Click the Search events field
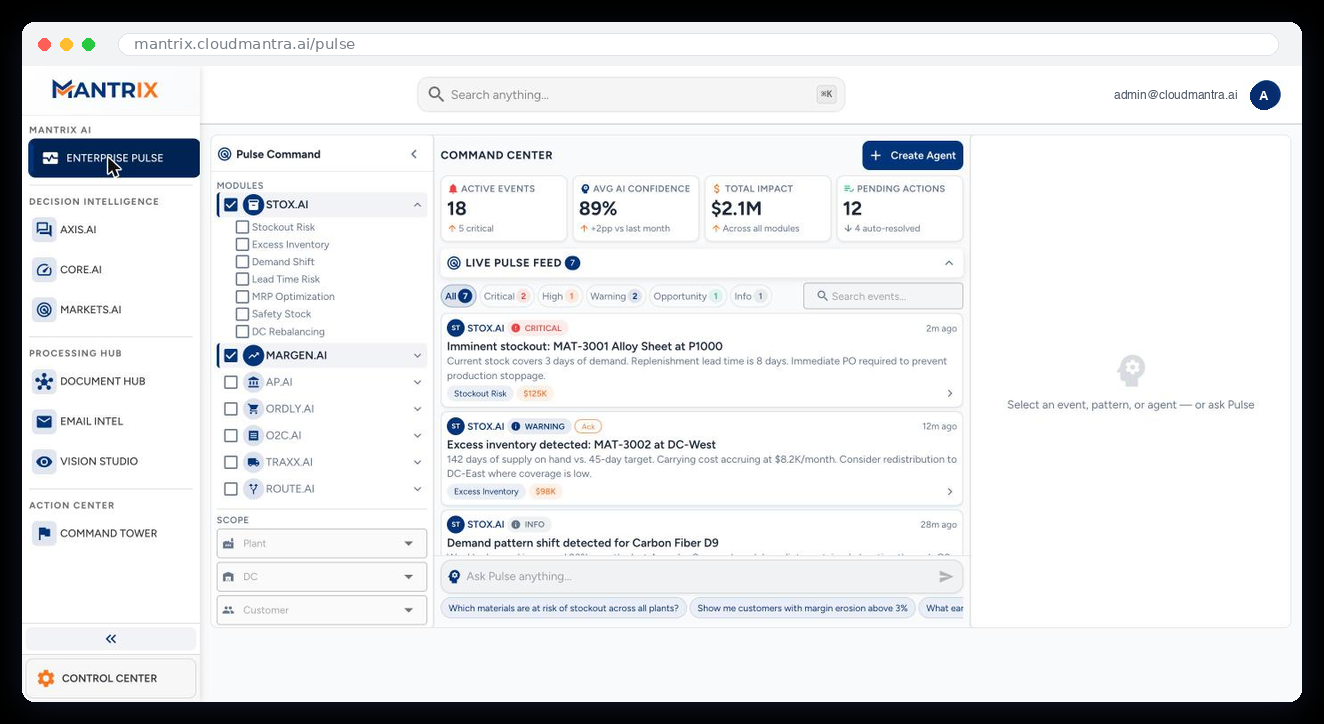The height and width of the screenshot is (724, 1324). coord(883,296)
